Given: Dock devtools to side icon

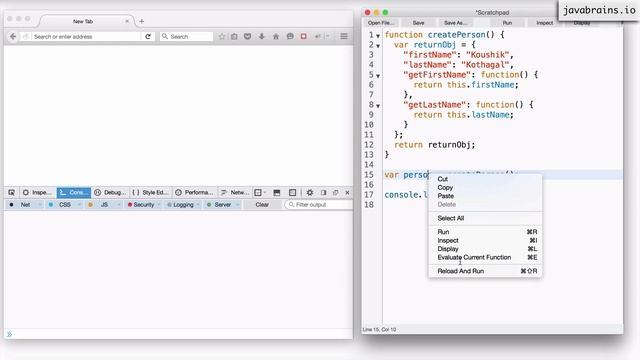Looking at the screenshot, I should click(x=323, y=192).
